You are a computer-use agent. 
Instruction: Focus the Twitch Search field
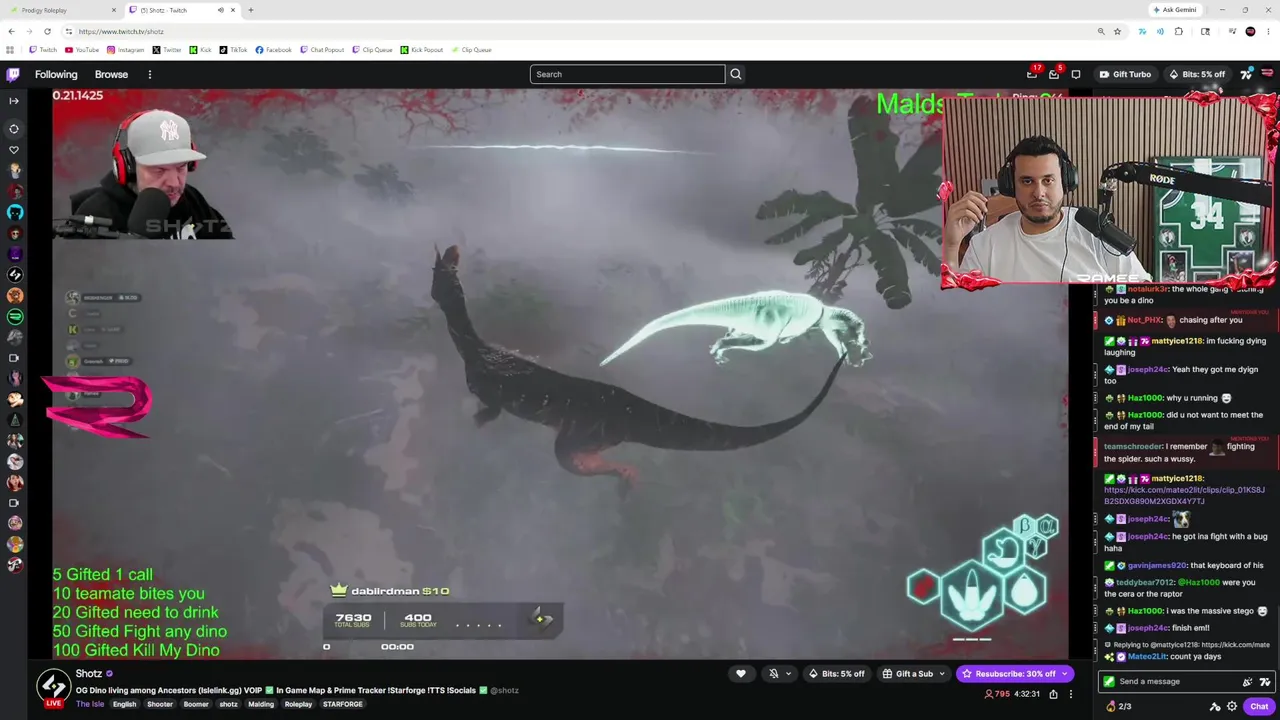click(627, 74)
